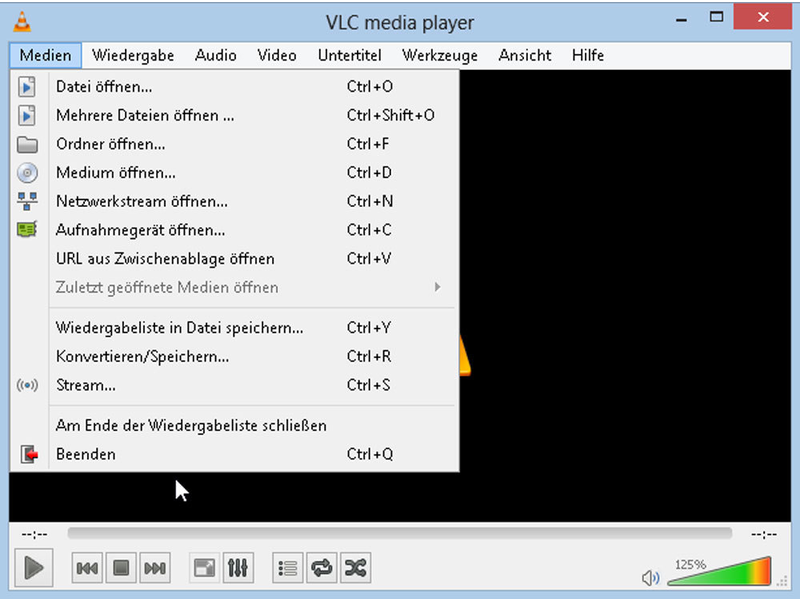
Task: Click the Netzwerkstream network icon
Action: tap(27, 202)
